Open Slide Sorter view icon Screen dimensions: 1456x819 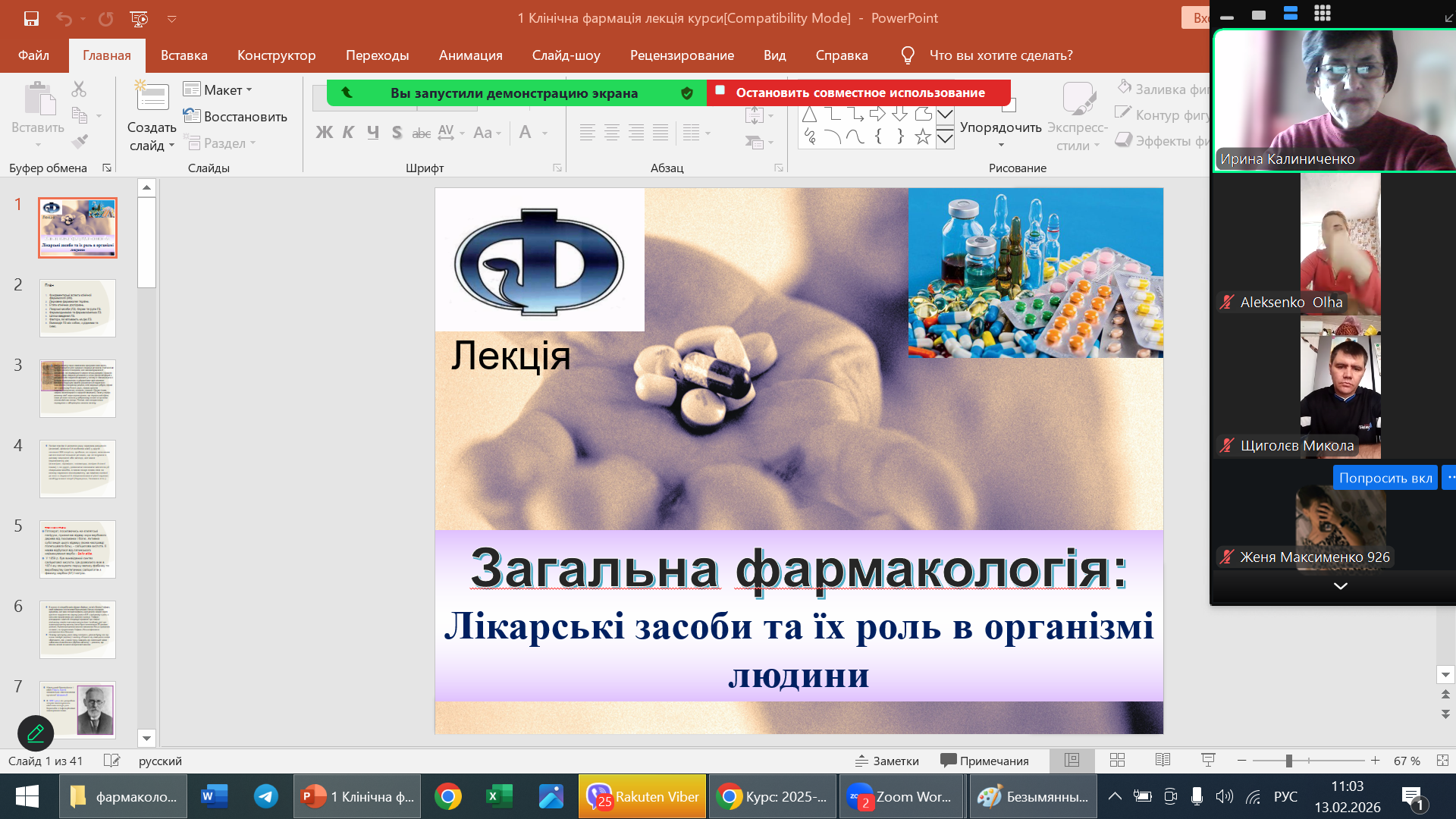coord(1117,760)
